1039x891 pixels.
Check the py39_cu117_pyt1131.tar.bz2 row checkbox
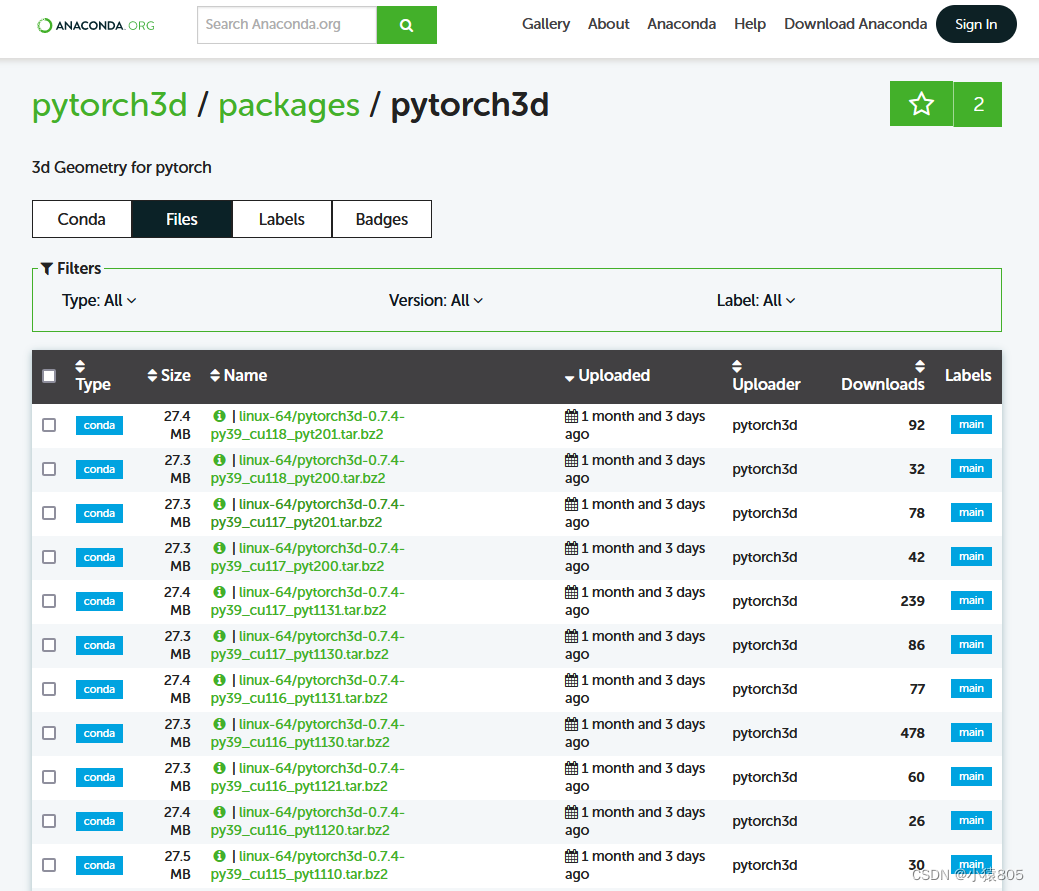click(x=49, y=601)
